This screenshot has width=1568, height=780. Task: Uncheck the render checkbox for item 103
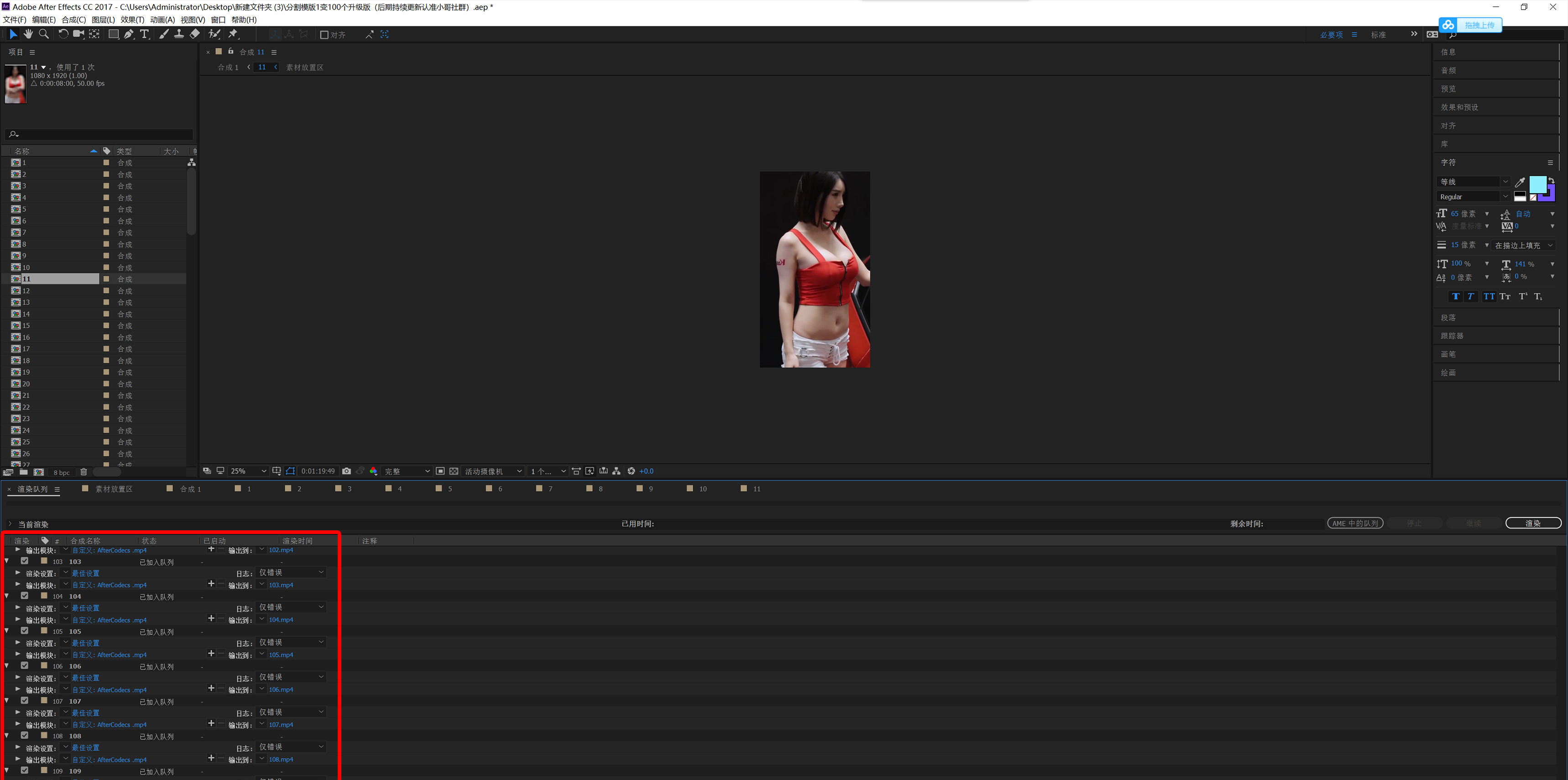pyautogui.click(x=24, y=561)
